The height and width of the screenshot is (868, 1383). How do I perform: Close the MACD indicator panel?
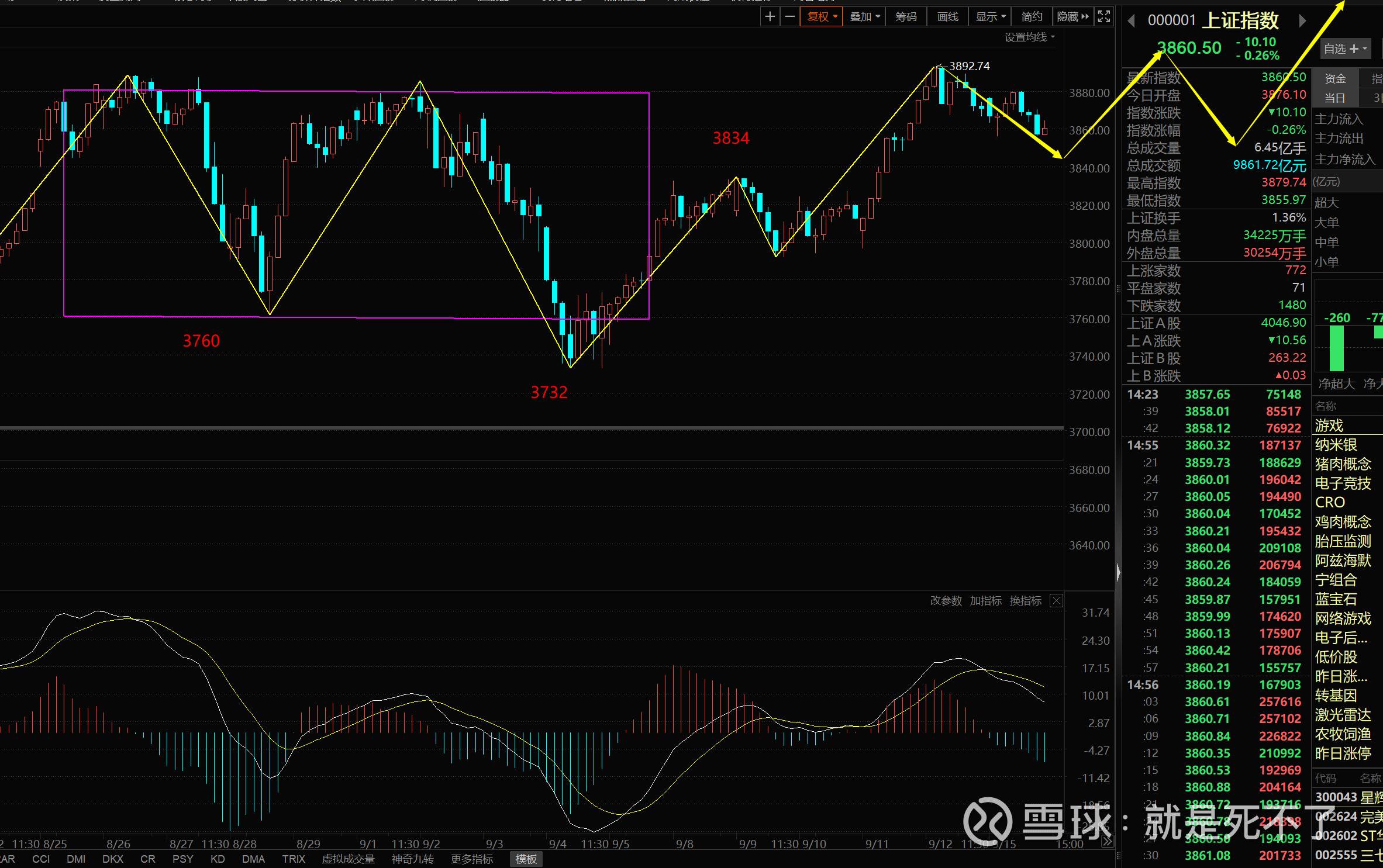coord(1056,601)
